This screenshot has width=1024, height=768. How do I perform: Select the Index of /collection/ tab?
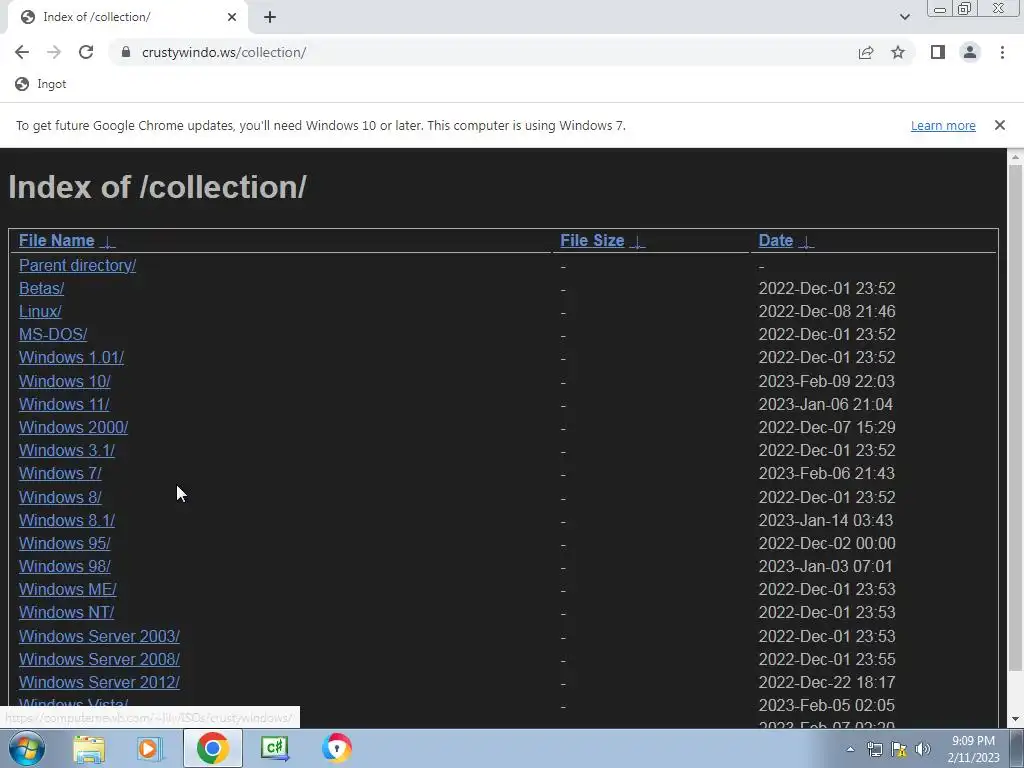[127, 17]
